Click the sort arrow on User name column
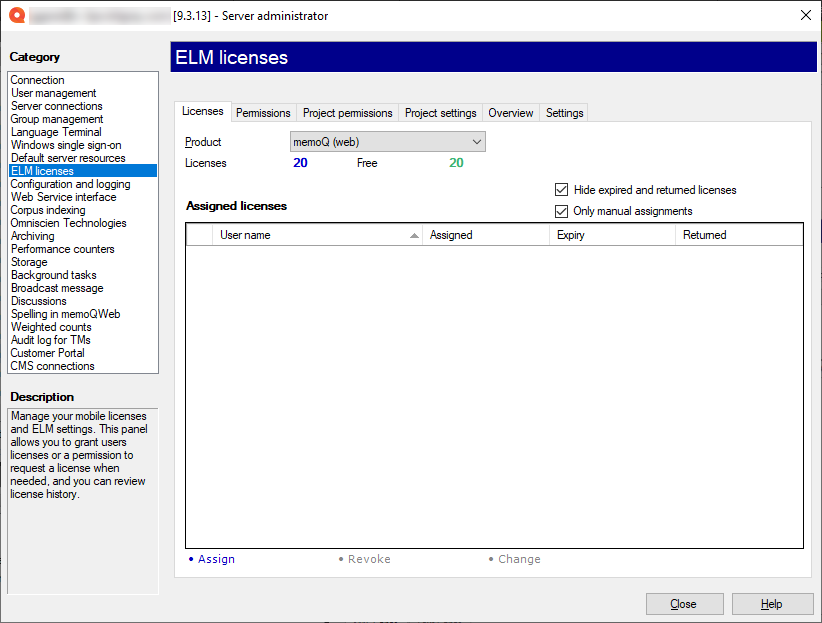 click(414, 234)
